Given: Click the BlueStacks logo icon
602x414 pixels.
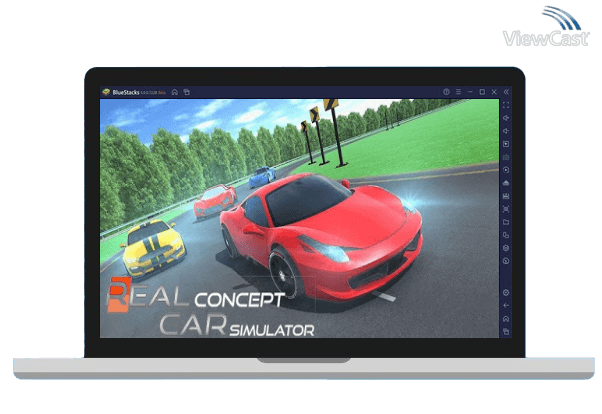Looking at the screenshot, I should [x=106, y=92].
